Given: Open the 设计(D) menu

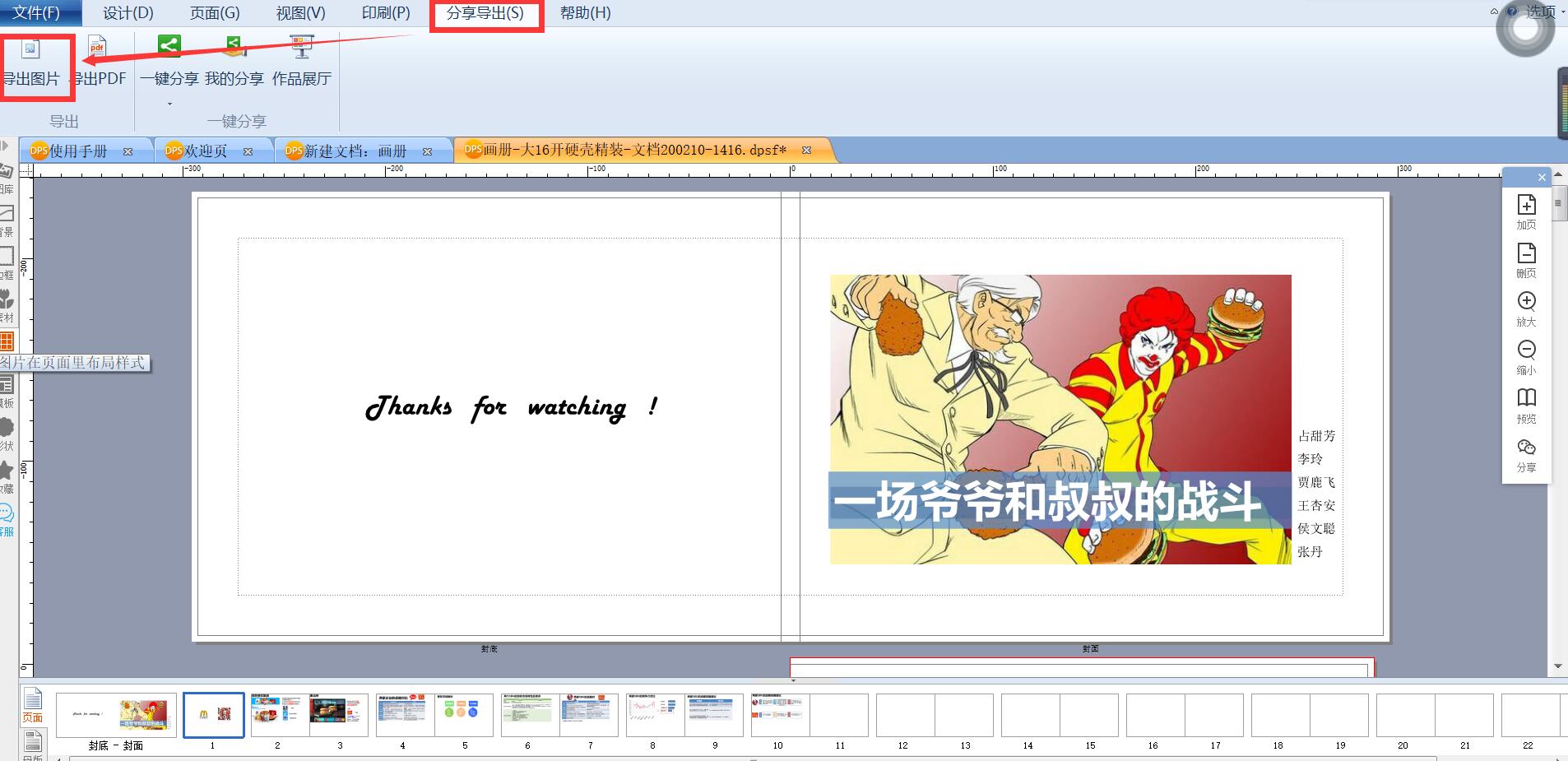Looking at the screenshot, I should tap(128, 13).
